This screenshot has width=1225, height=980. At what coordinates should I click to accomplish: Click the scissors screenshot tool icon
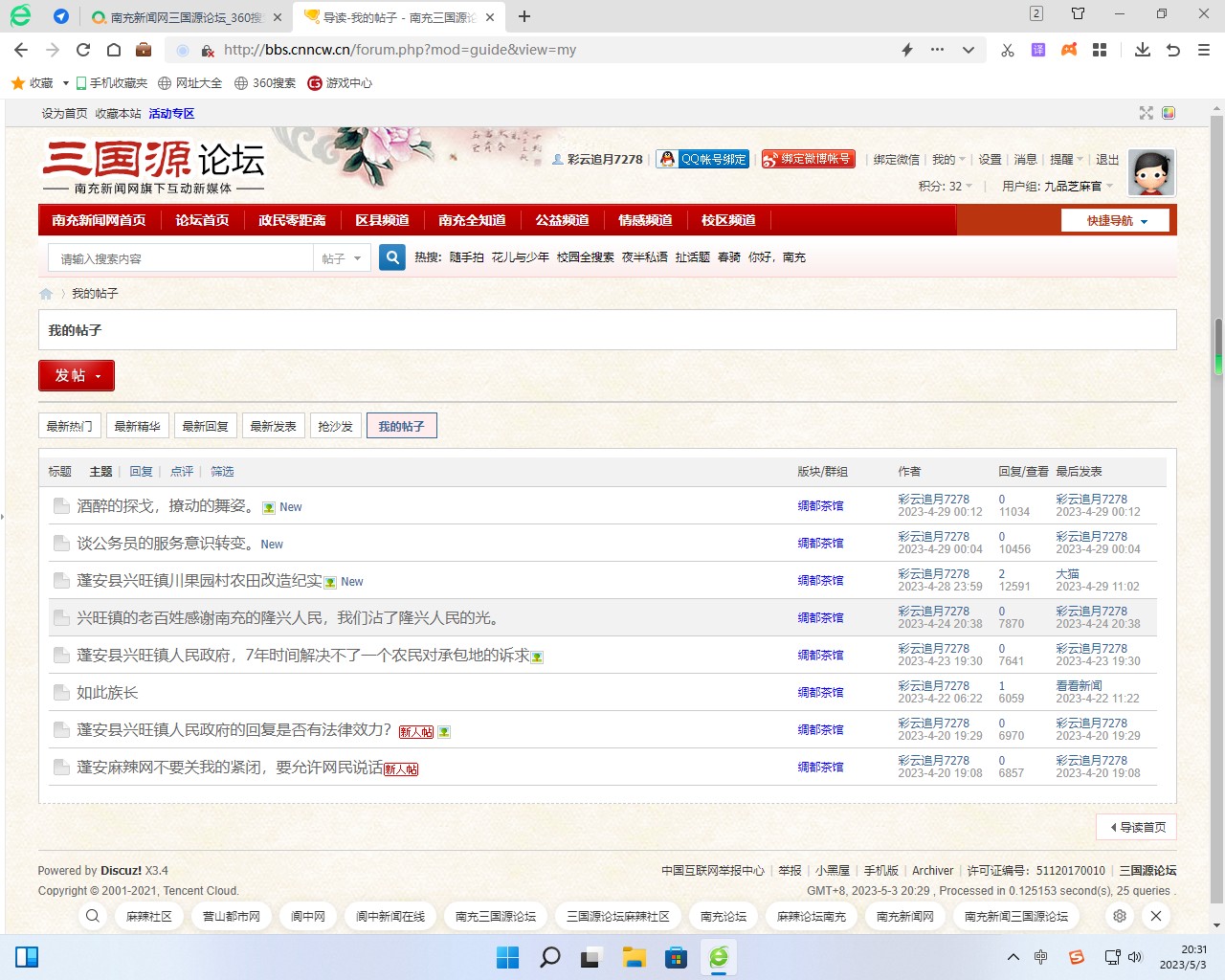pos(1007,50)
